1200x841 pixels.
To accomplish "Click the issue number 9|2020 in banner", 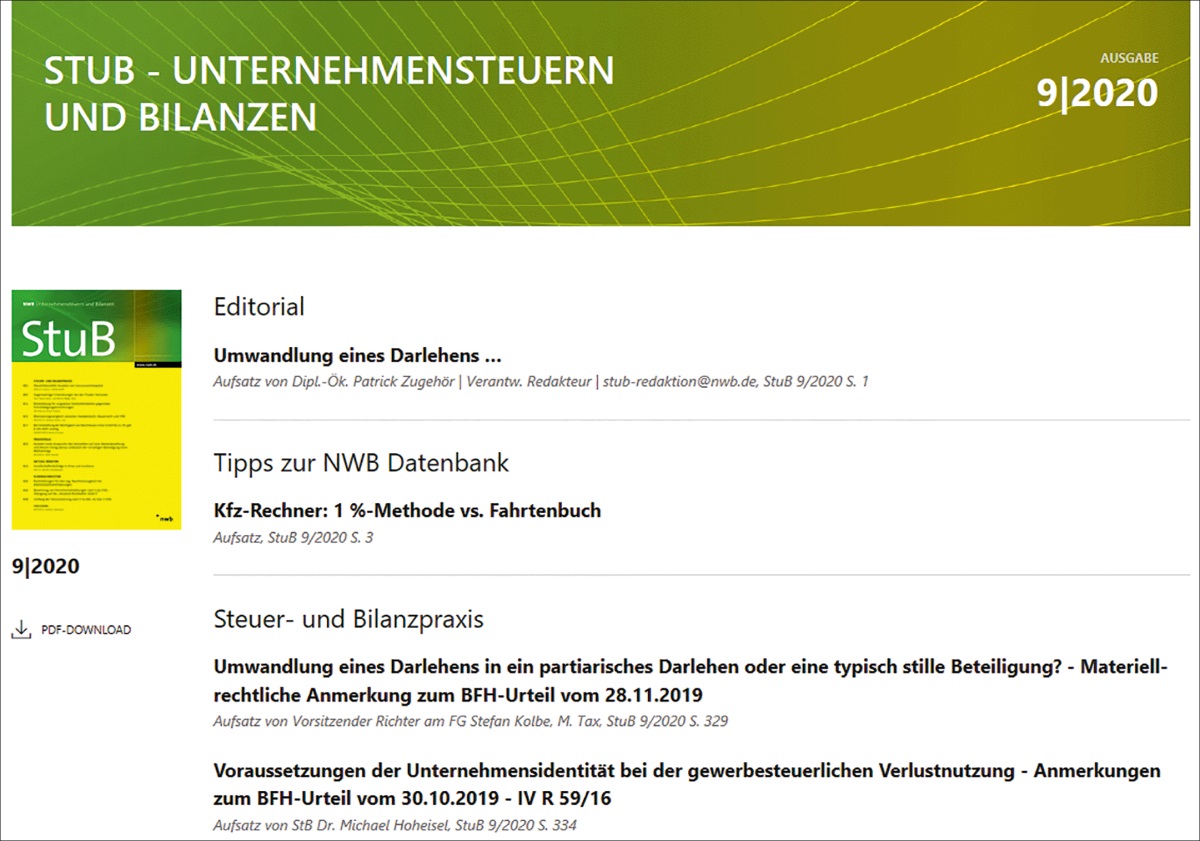I will tap(1096, 93).
